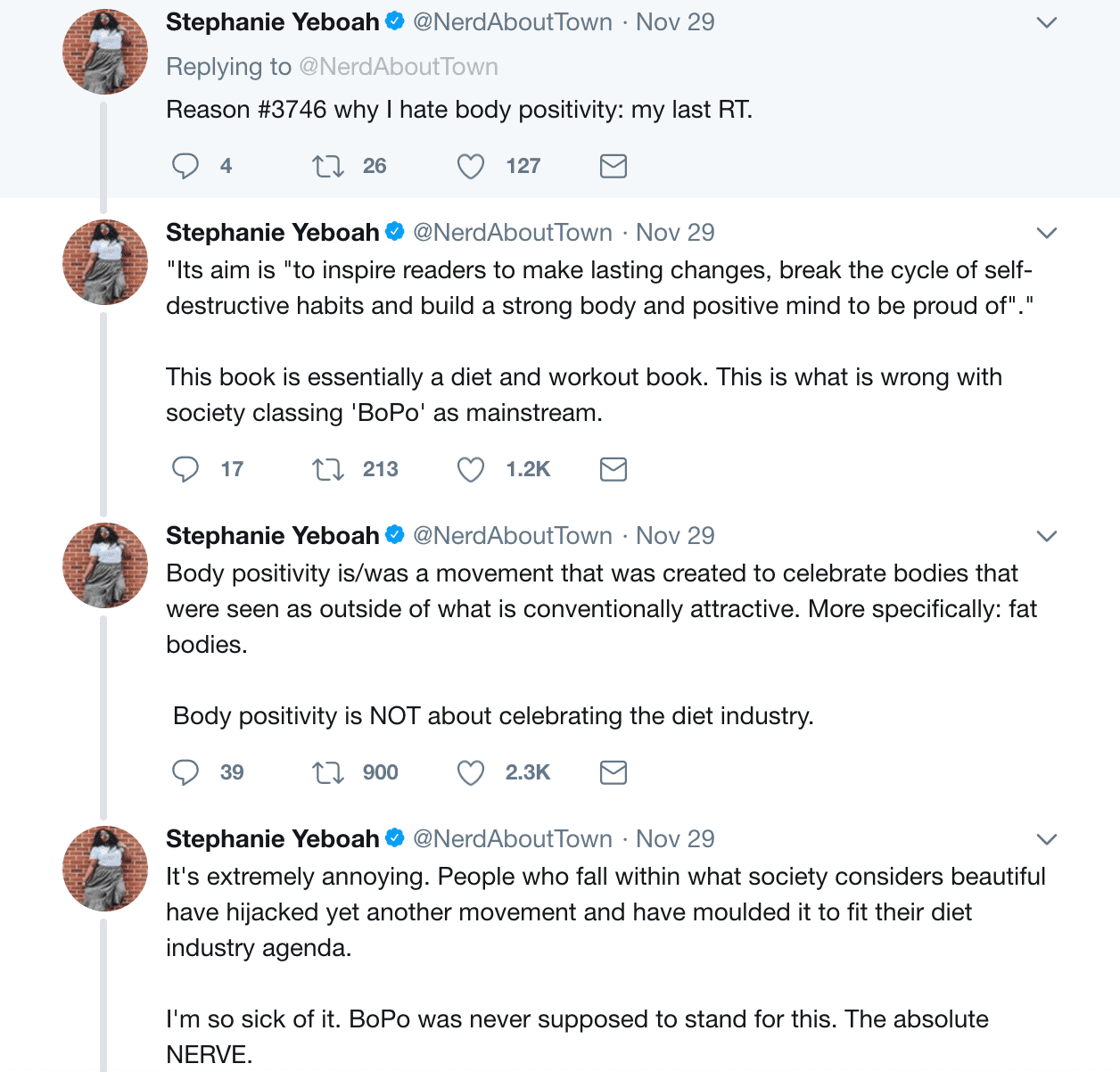Reply to the tweet with 39 replies
1120x1072 pixels.
pos(185,772)
